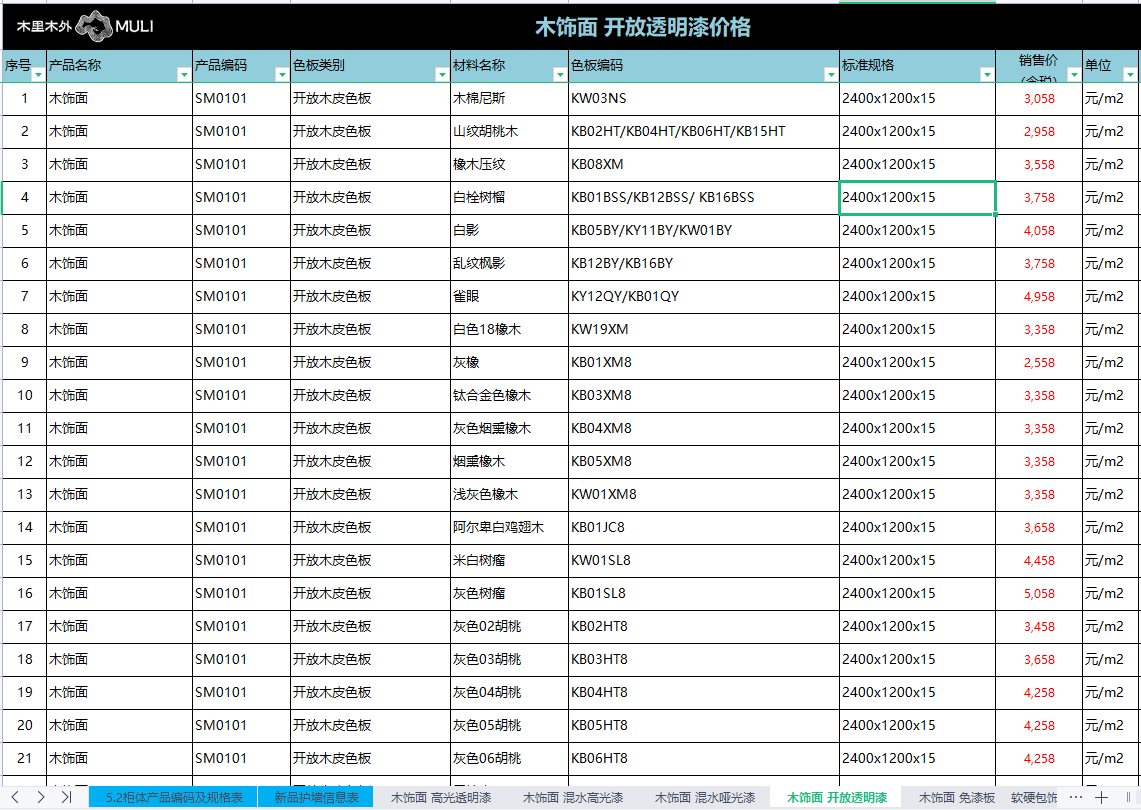Switch to 木饰面 高光透明漆 sheet tab
The image size is (1141, 810).
click(x=440, y=797)
